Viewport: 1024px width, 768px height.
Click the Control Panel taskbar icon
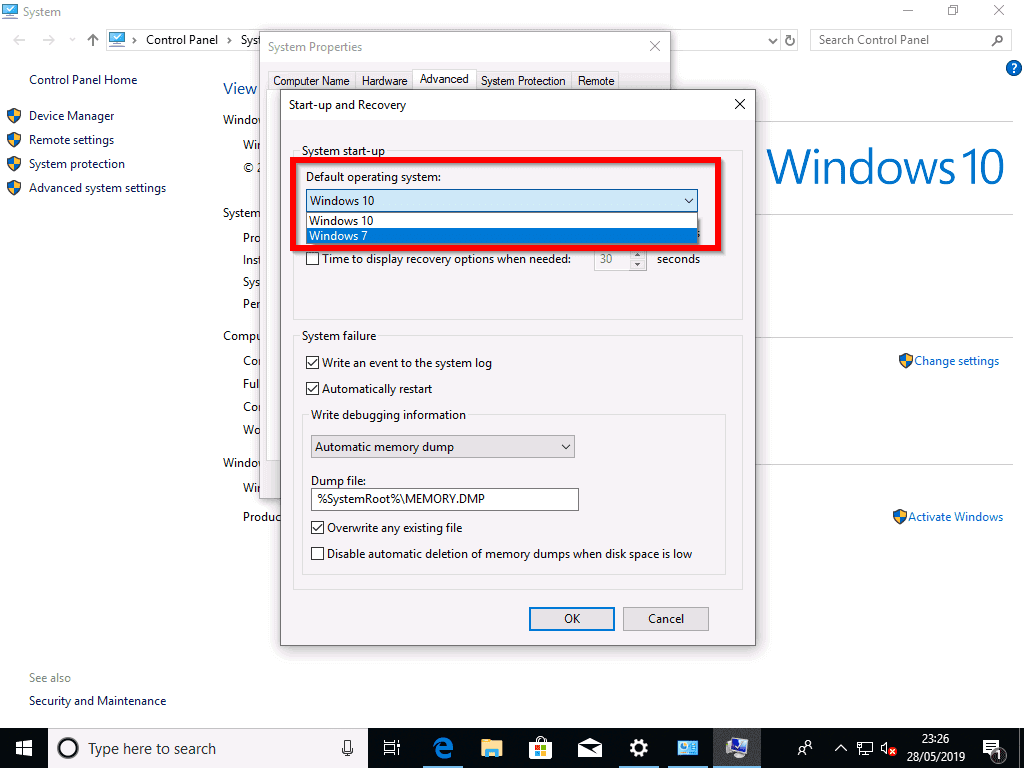[688, 748]
